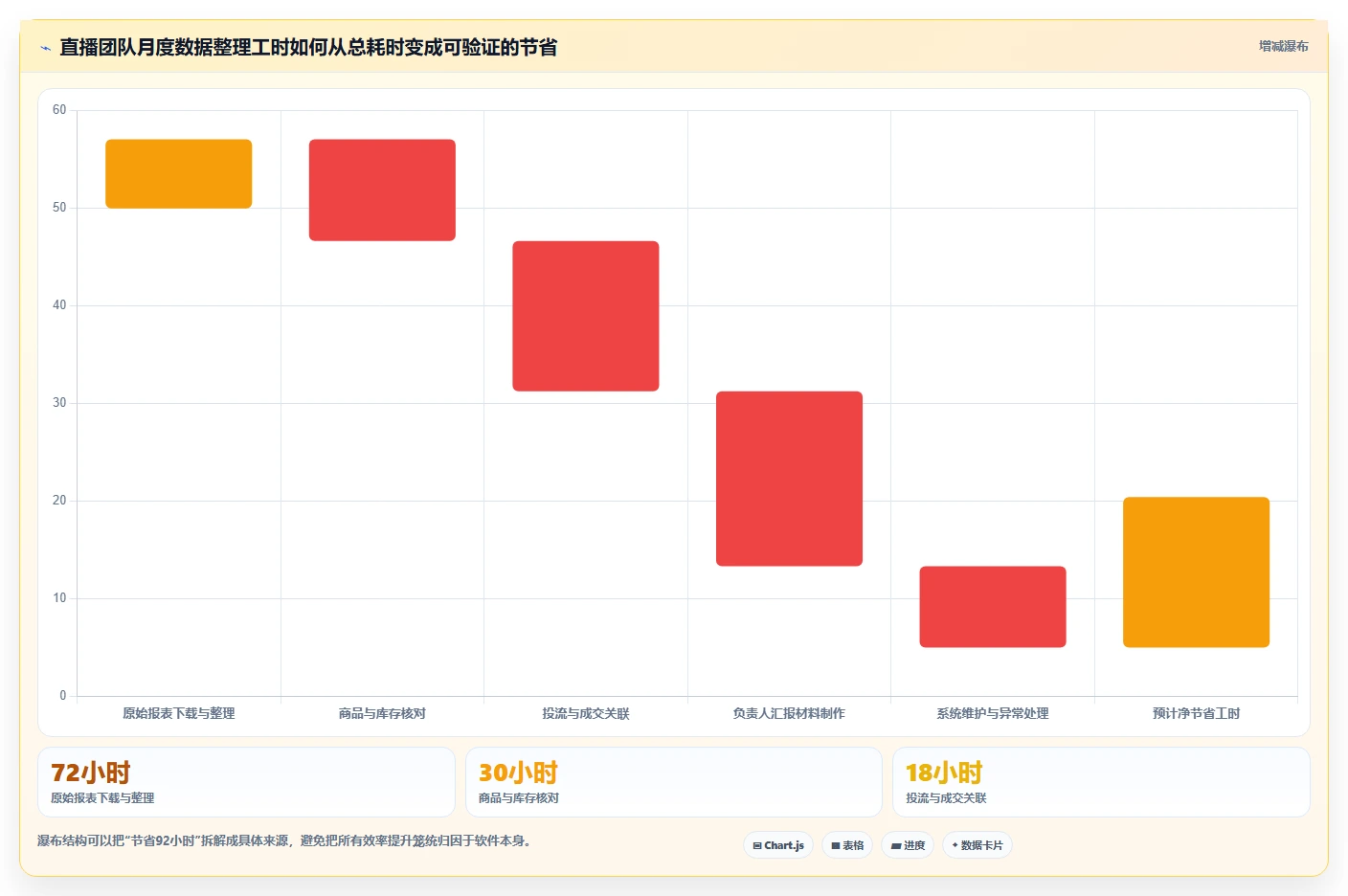Open the 30小时 data card
This screenshot has width=1348, height=896.
pyautogui.click(x=674, y=782)
